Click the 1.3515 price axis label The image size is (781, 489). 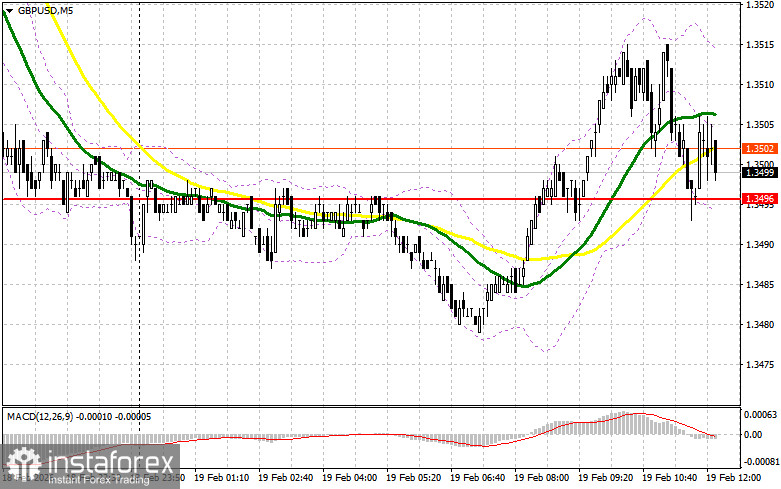point(760,44)
